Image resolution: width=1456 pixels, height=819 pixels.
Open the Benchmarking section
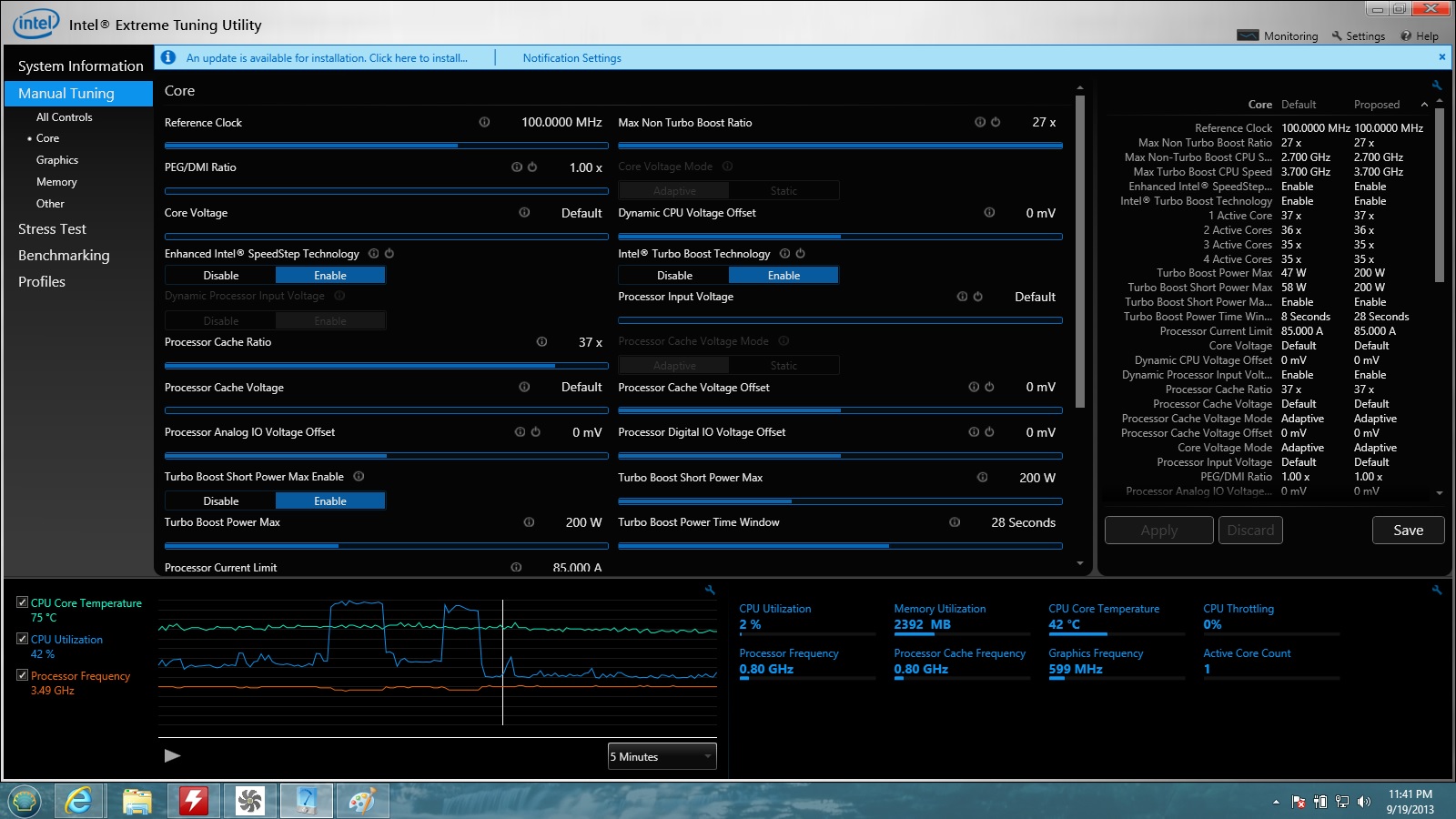tap(64, 256)
